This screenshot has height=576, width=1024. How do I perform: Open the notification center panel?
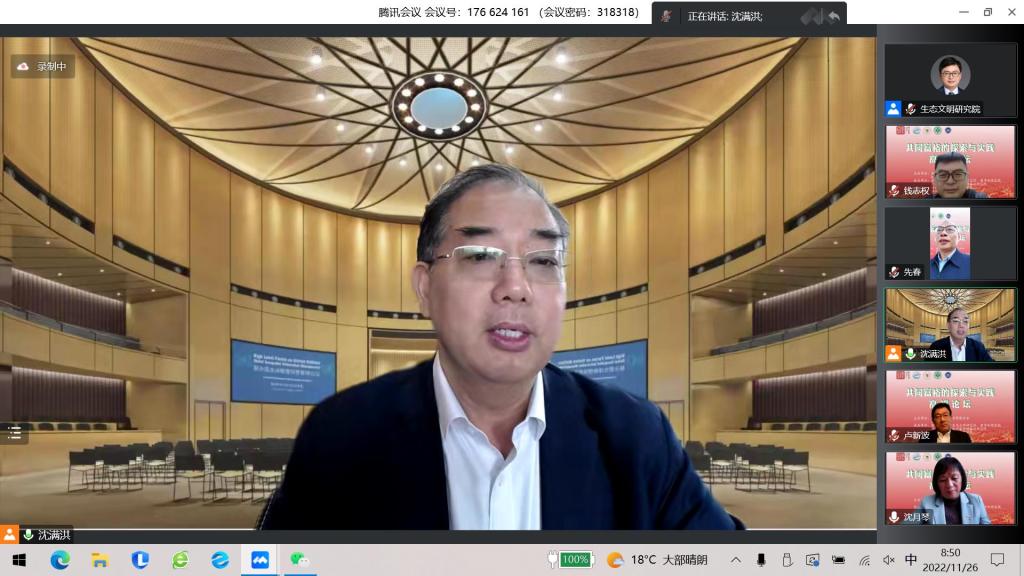[x=997, y=559]
